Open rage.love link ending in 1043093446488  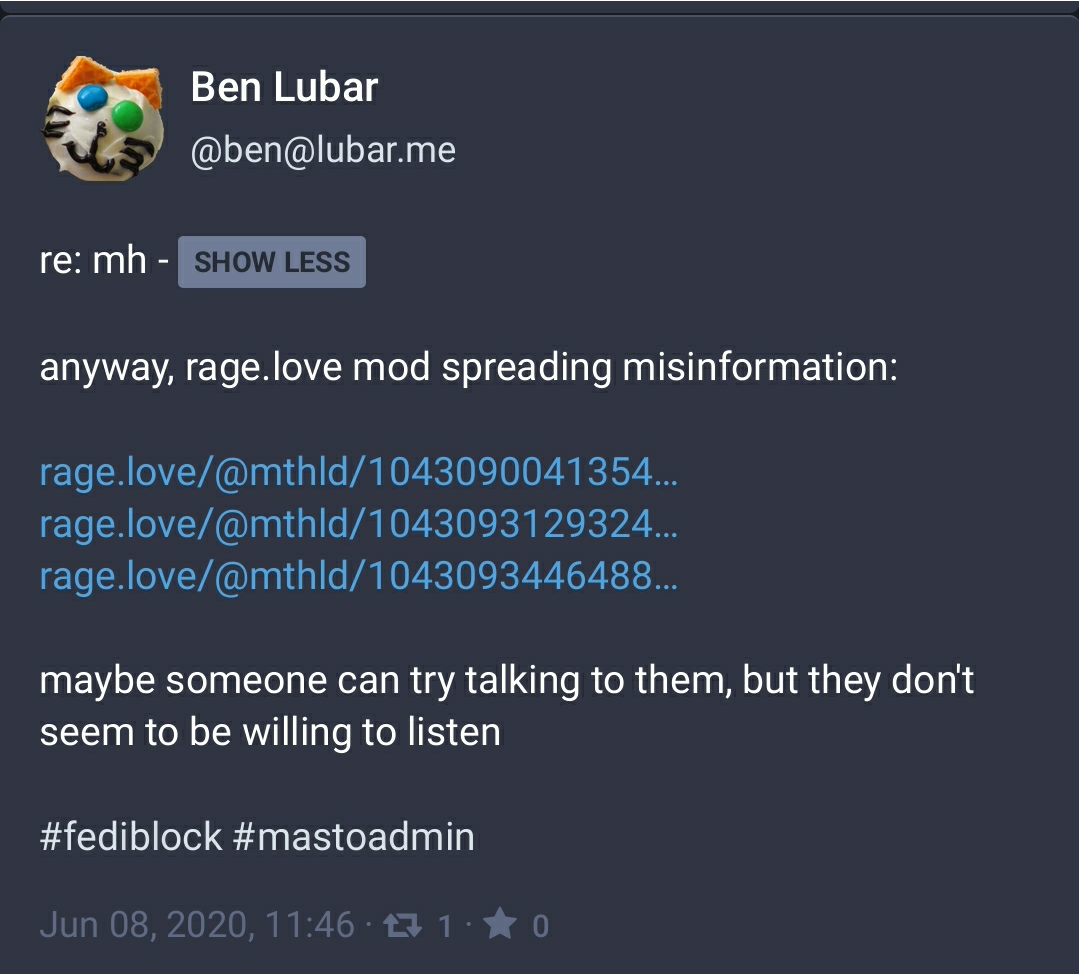(358, 575)
